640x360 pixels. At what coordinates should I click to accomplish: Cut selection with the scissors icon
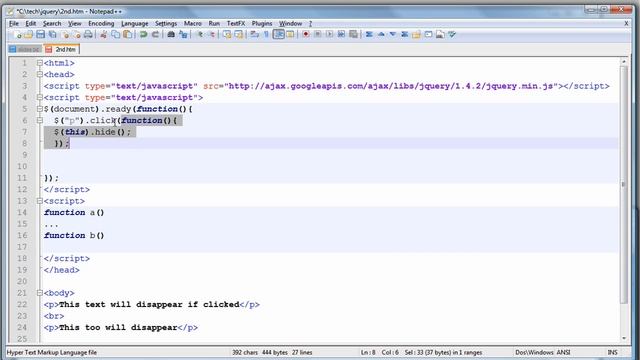tap(104, 35)
